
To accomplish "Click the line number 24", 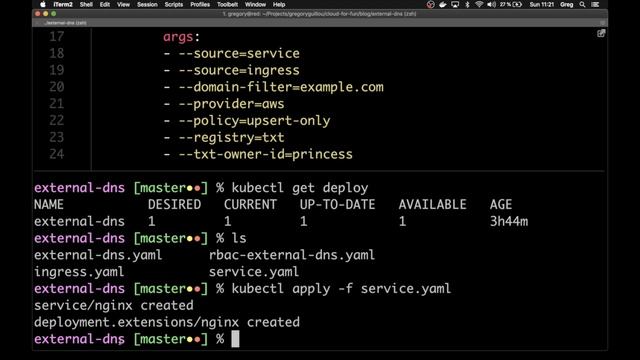I will coord(56,154).
